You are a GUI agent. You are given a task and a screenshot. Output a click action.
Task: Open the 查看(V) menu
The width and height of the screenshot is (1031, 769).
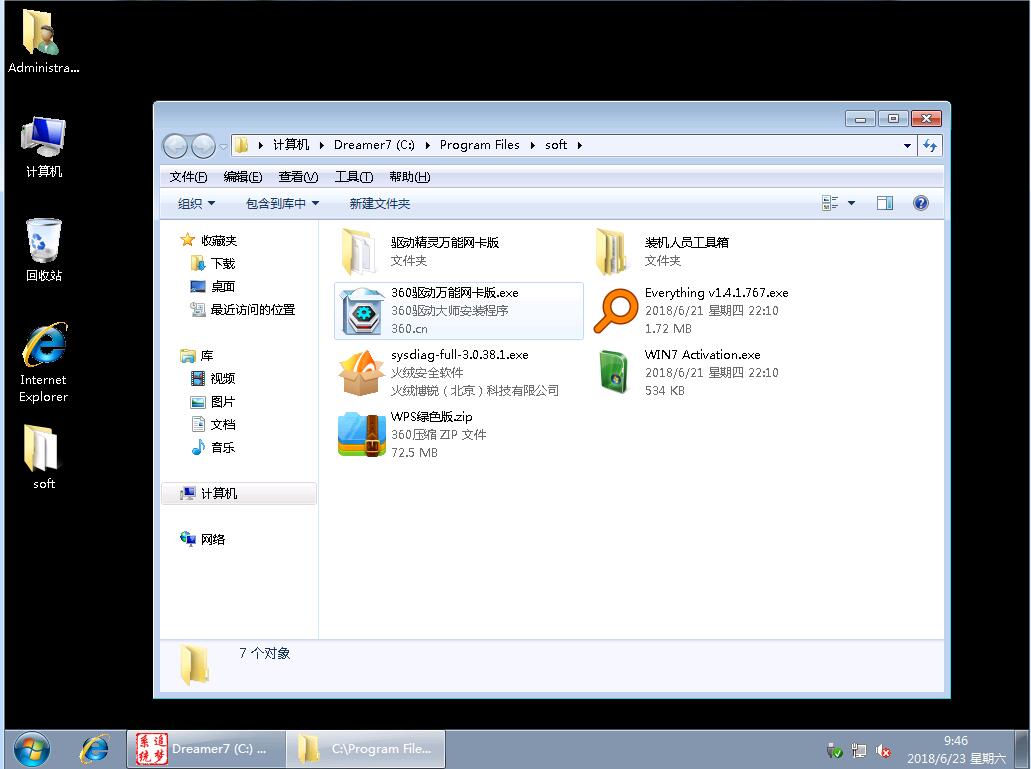(x=298, y=177)
